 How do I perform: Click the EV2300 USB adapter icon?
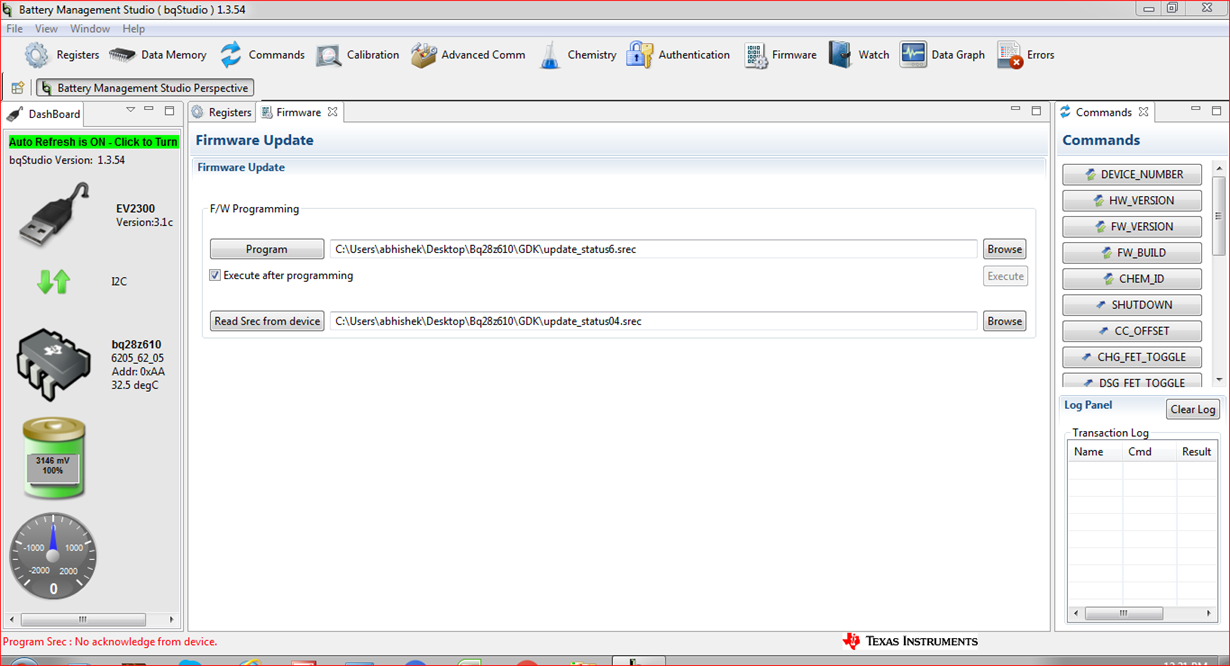(55, 214)
